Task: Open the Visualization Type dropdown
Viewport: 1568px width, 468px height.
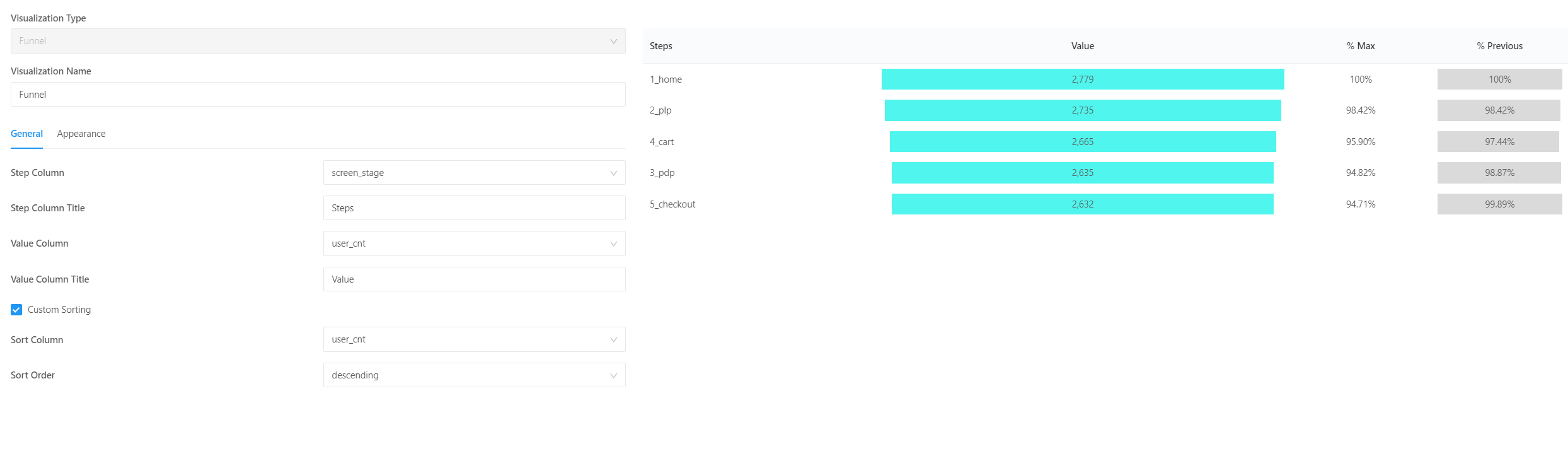Action: (318, 41)
